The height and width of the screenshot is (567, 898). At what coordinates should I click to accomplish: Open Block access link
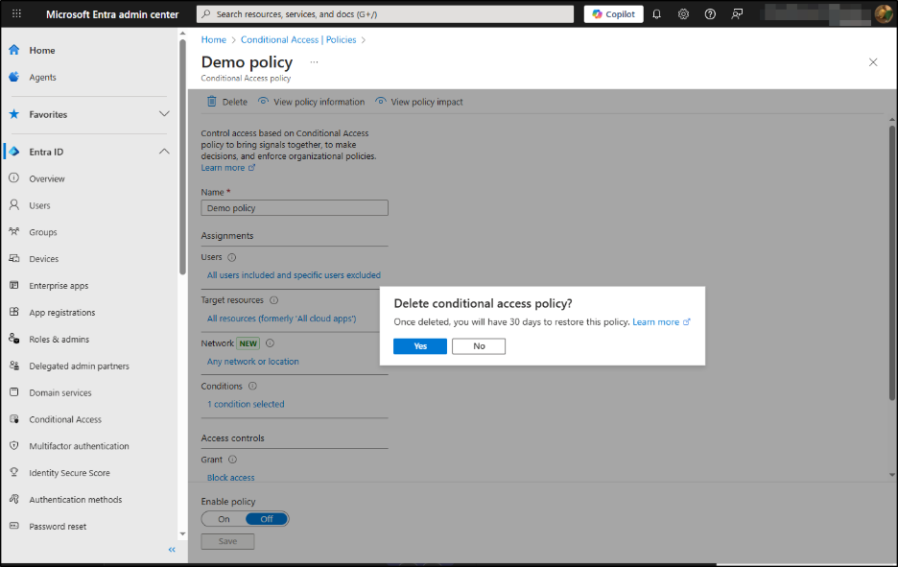click(231, 478)
